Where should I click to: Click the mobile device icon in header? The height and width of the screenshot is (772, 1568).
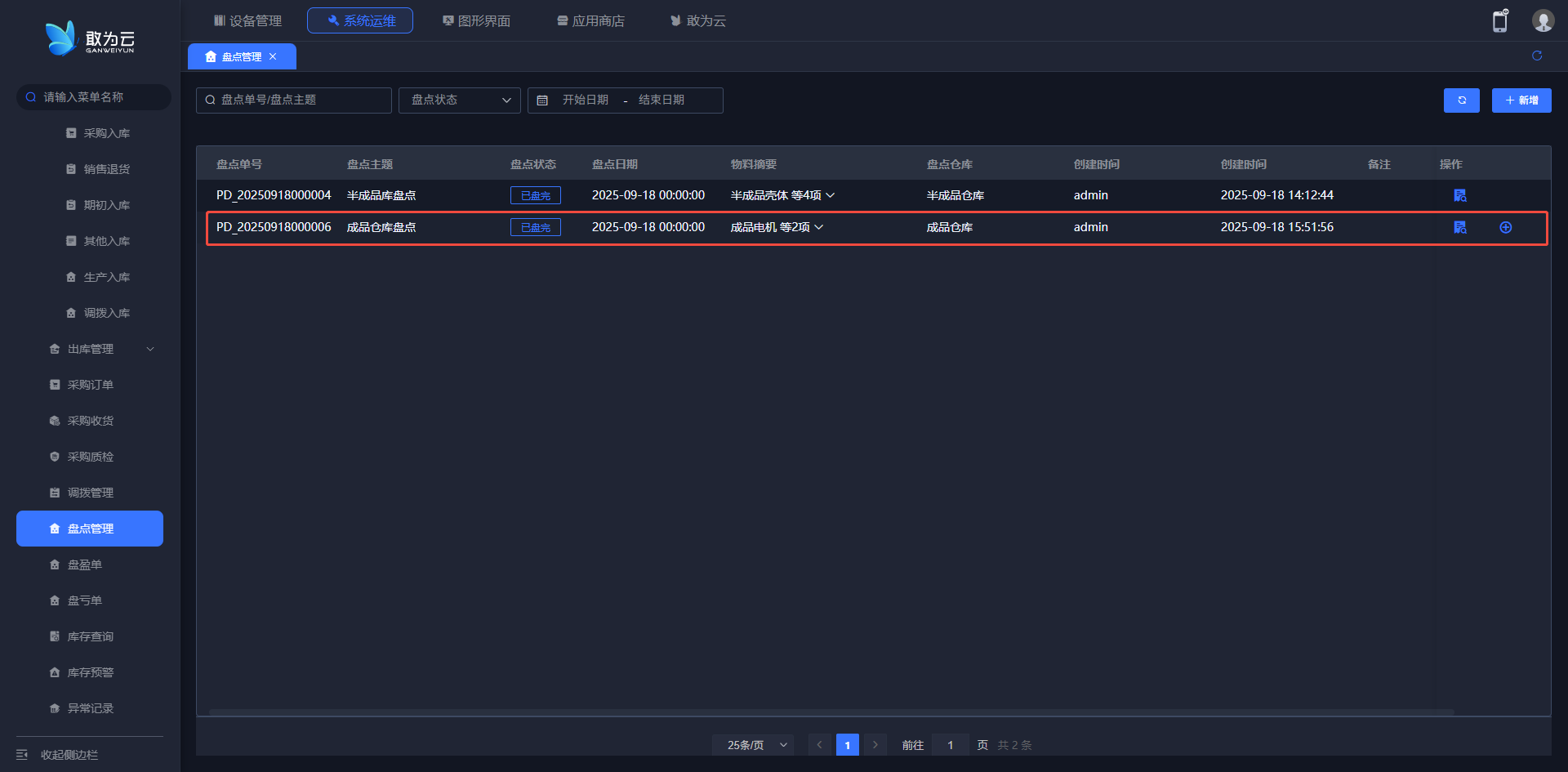(x=1500, y=20)
